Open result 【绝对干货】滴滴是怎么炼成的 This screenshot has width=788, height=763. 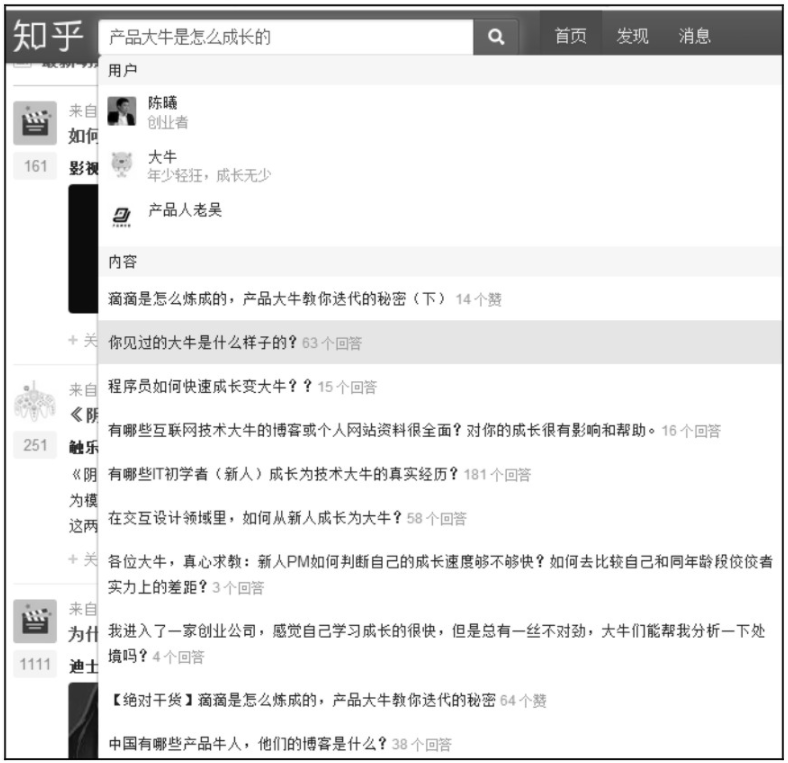point(440,700)
